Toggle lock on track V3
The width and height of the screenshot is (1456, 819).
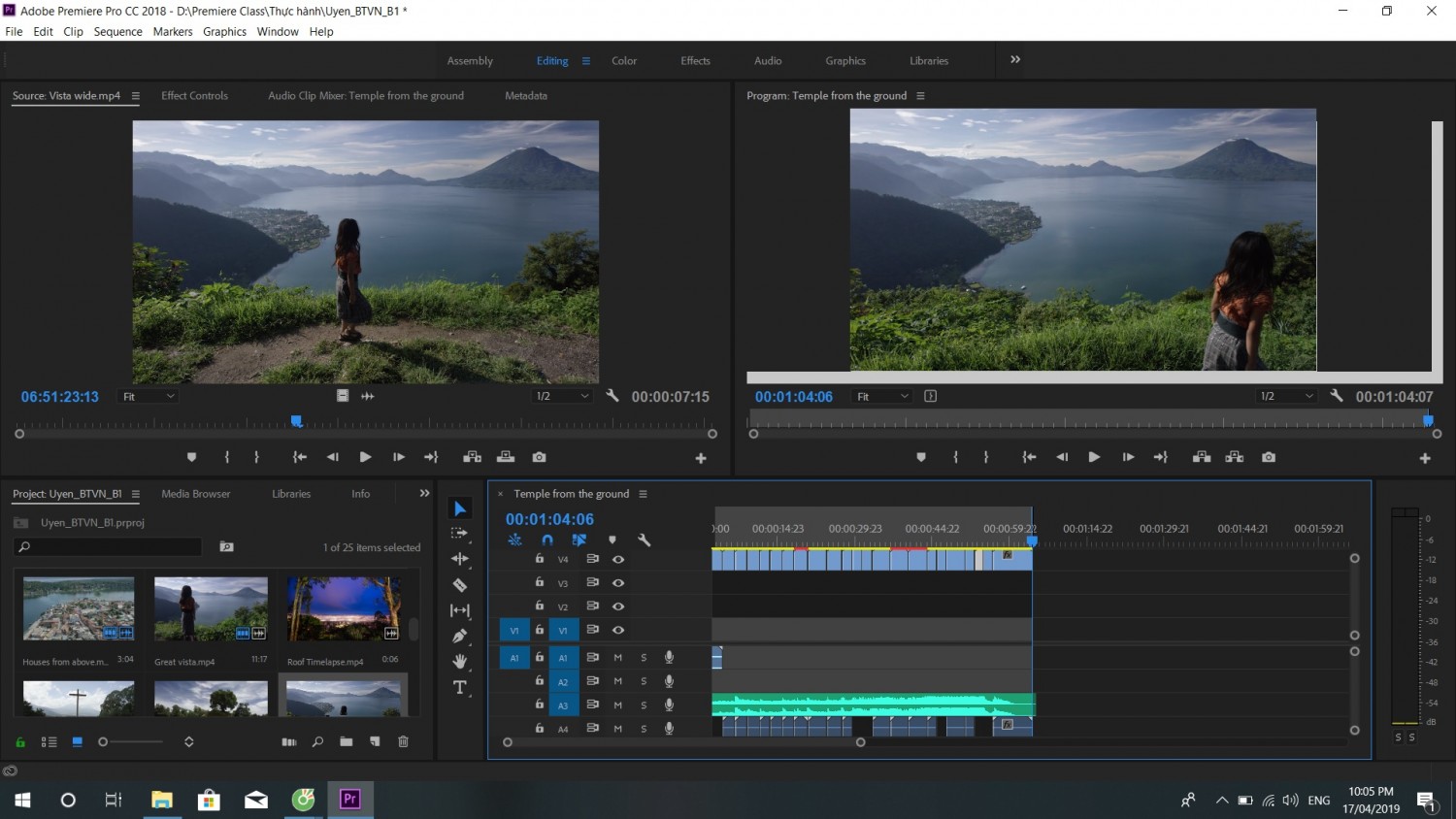[540, 582]
